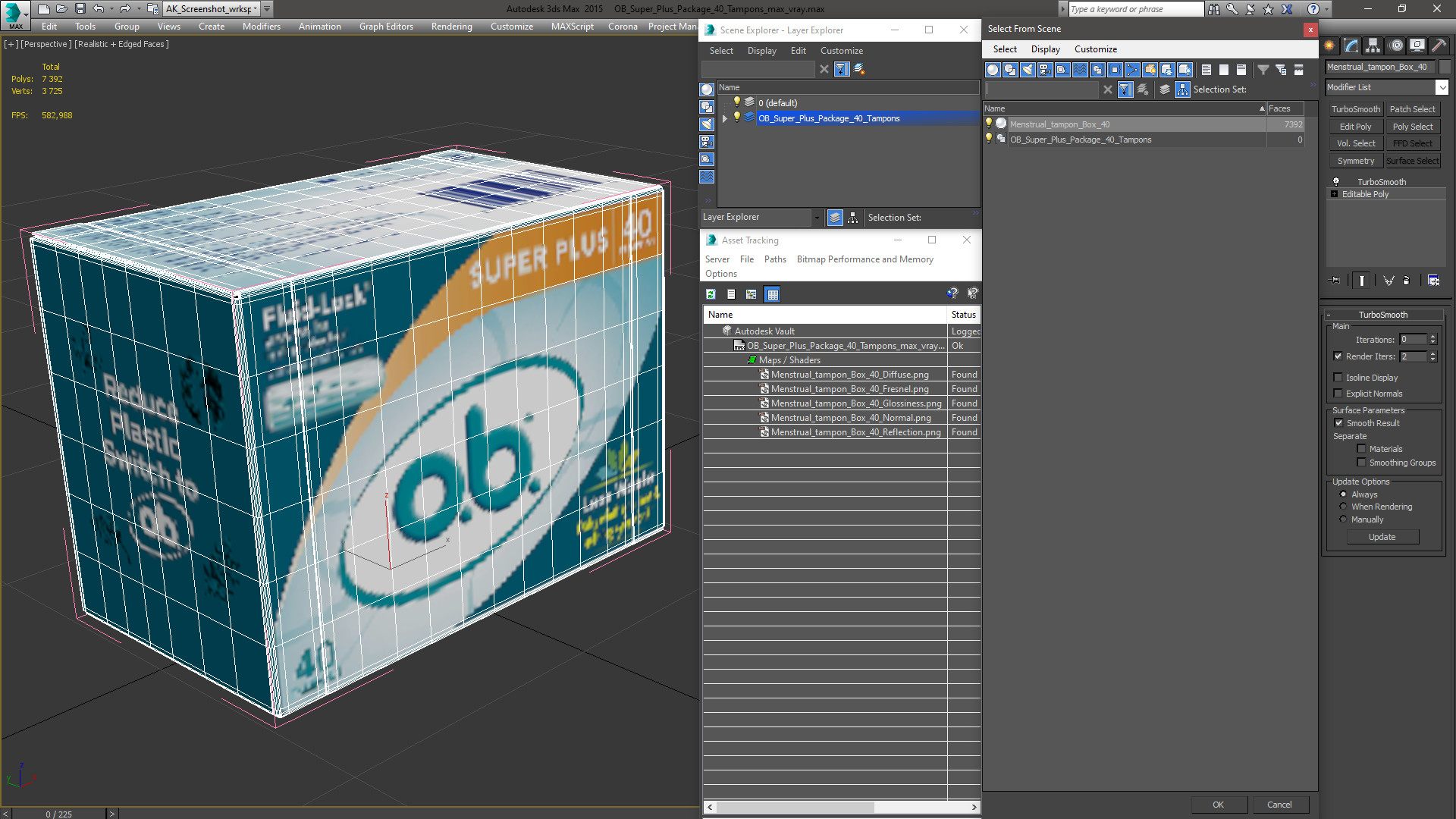The image size is (1456, 819).
Task: Click the TurboSmooth Update button
Action: click(x=1382, y=537)
